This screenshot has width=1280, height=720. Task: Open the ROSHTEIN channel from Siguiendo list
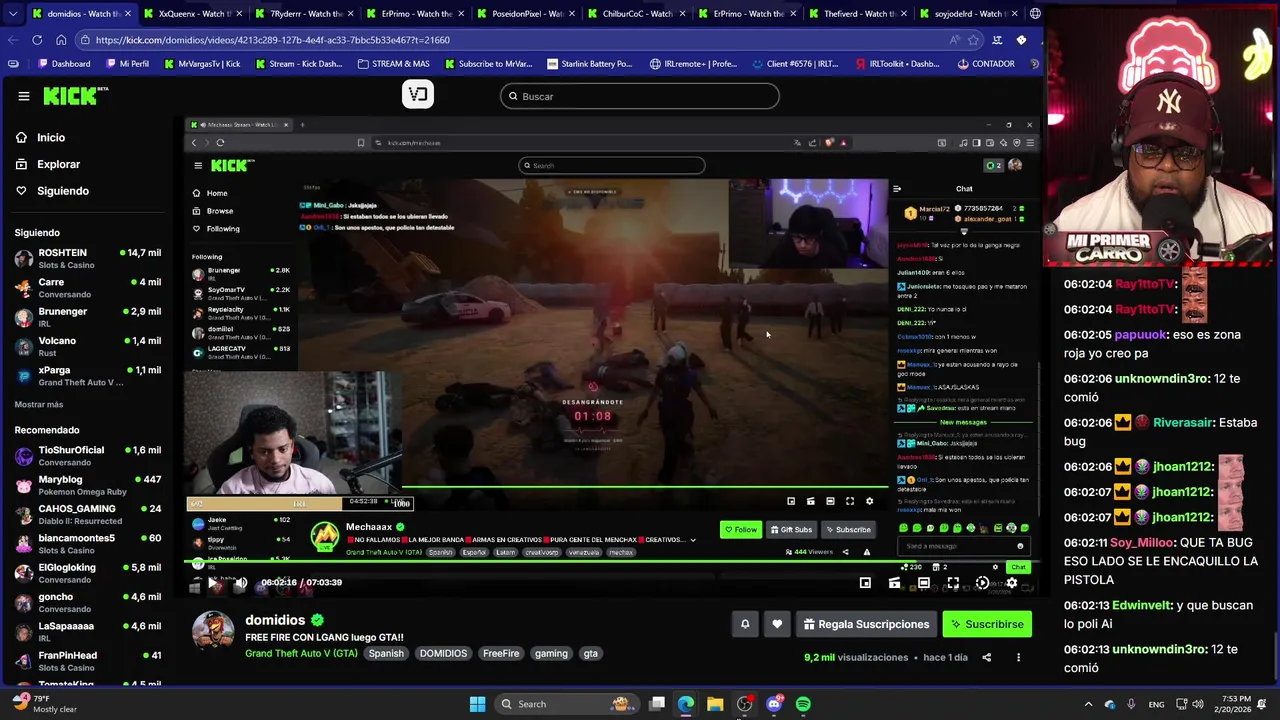point(88,259)
